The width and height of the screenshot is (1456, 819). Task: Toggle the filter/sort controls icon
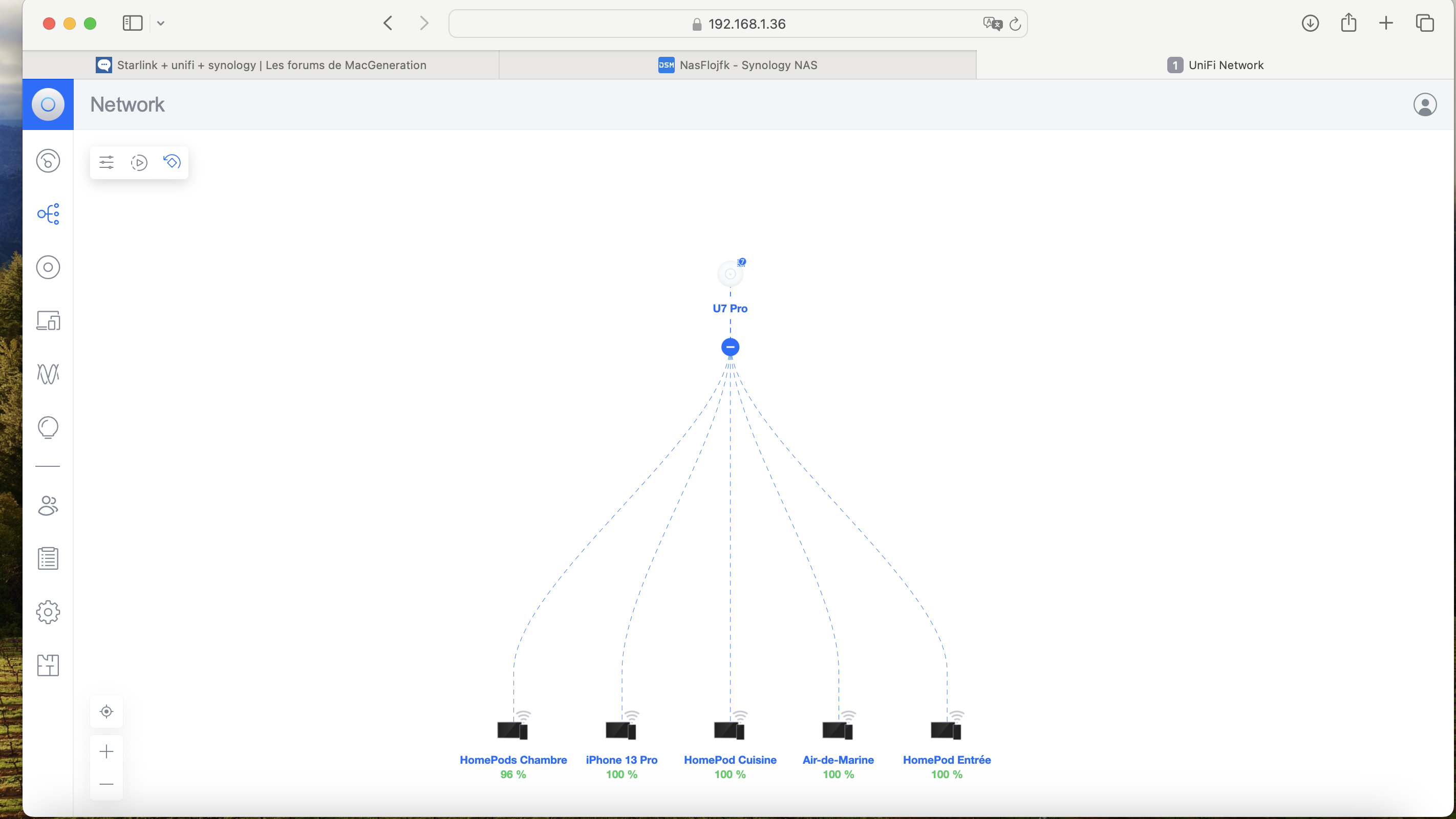[106, 162]
